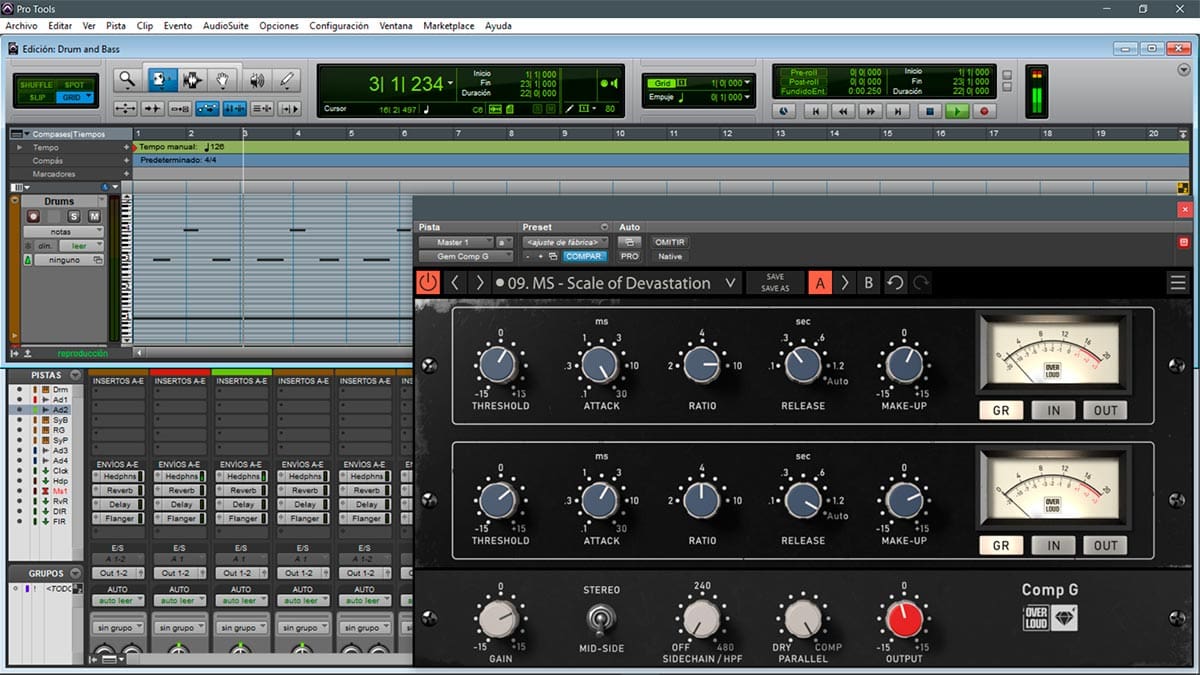The height and width of the screenshot is (675, 1200).
Task: Select comparison slot A
Action: [x=820, y=283]
